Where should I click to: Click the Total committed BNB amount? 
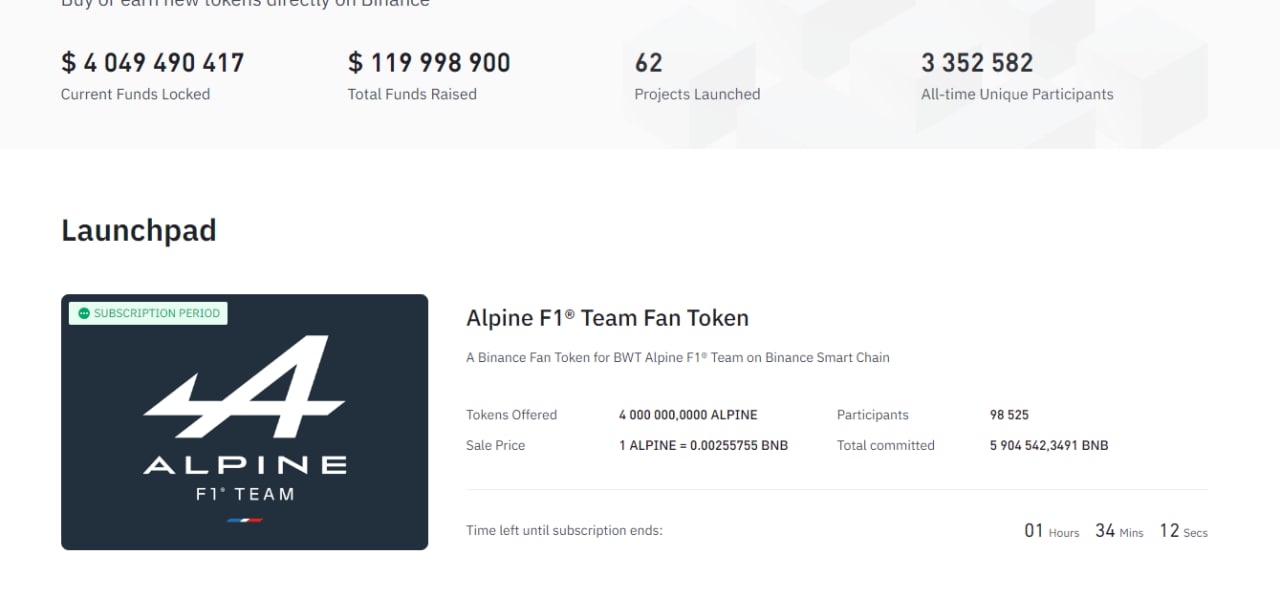[1049, 446]
